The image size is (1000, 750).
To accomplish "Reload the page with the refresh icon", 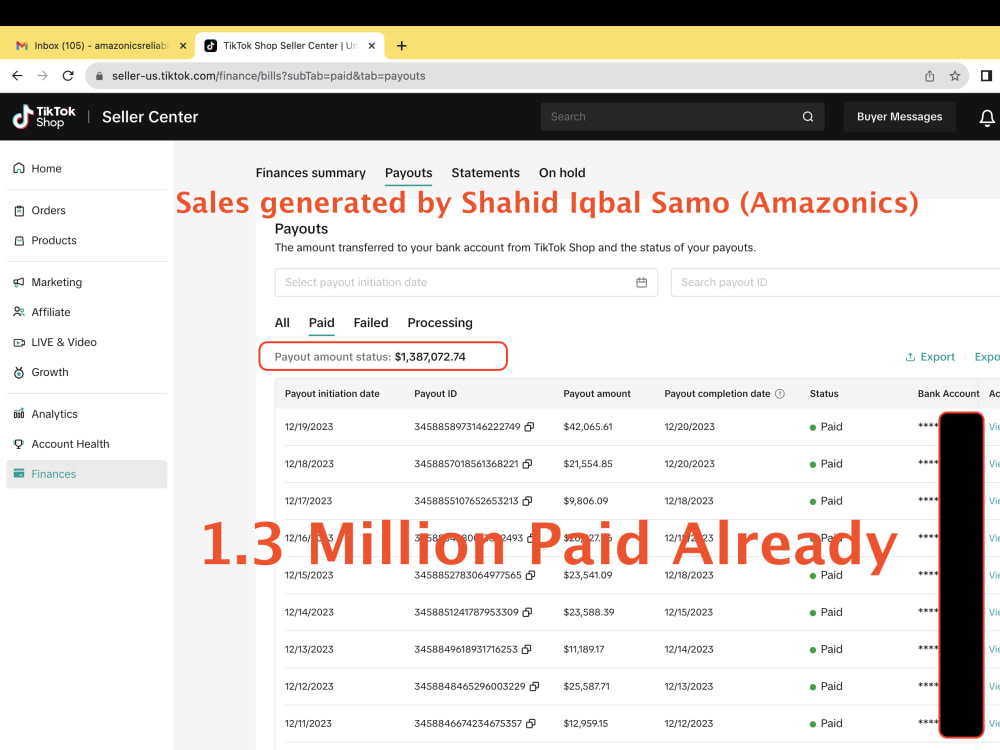I will pos(68,76).
